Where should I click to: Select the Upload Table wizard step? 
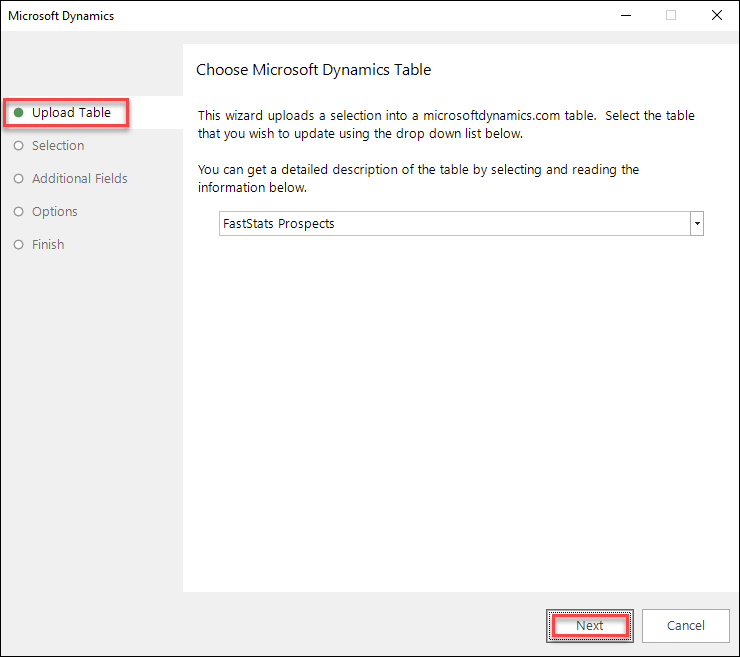point(71,112)
